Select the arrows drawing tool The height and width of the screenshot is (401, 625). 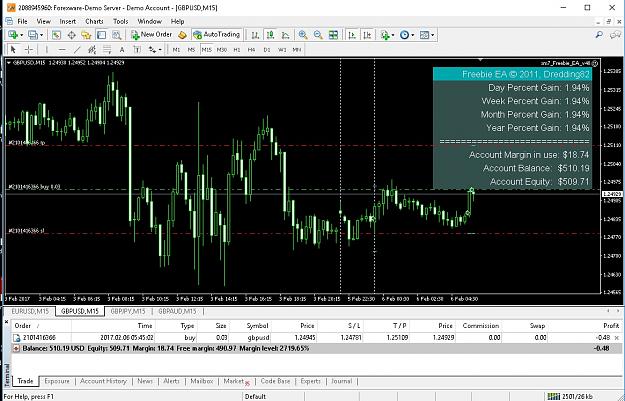point(152,49)
